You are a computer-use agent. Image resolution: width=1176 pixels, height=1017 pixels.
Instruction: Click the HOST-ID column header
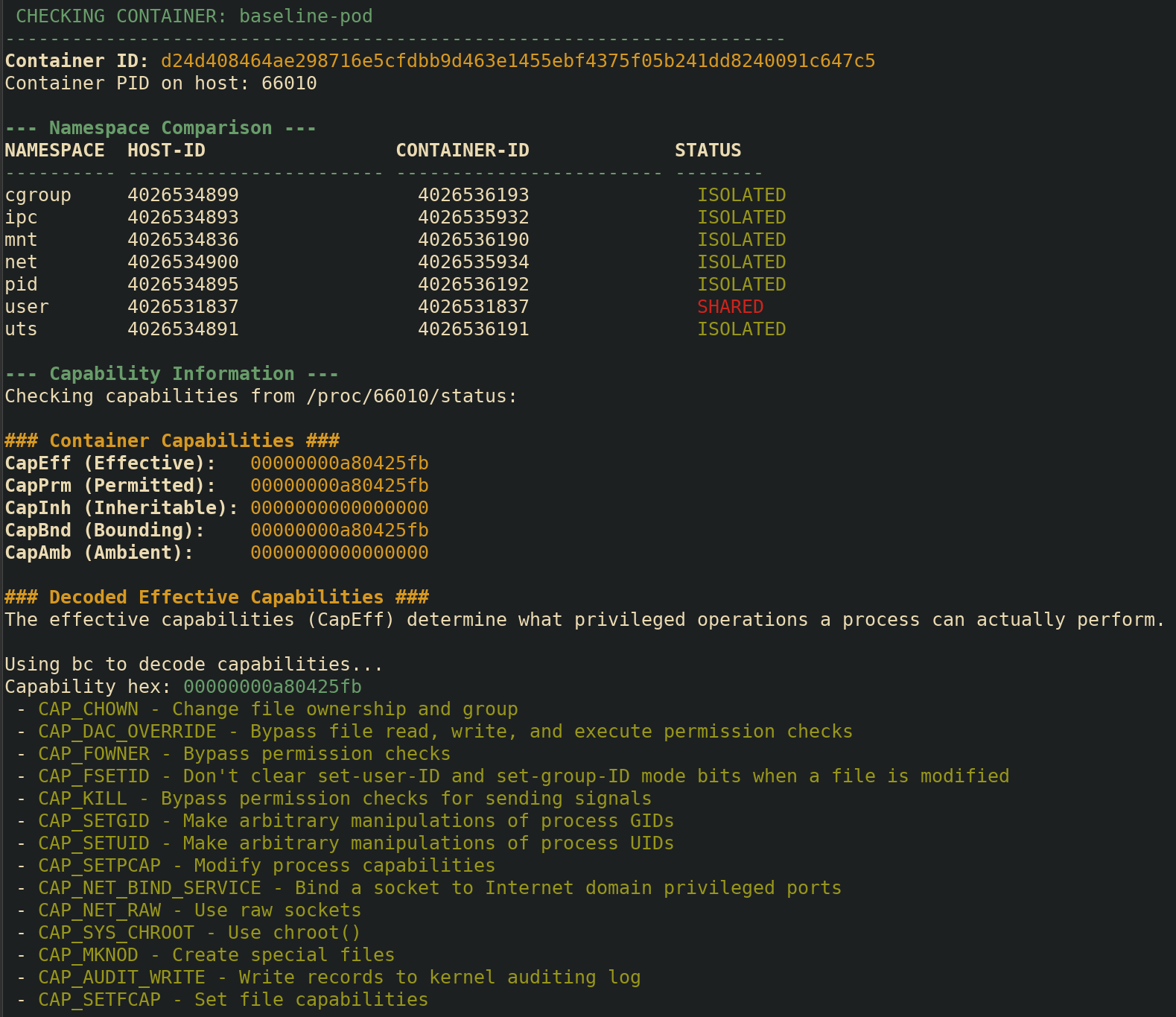166,151
